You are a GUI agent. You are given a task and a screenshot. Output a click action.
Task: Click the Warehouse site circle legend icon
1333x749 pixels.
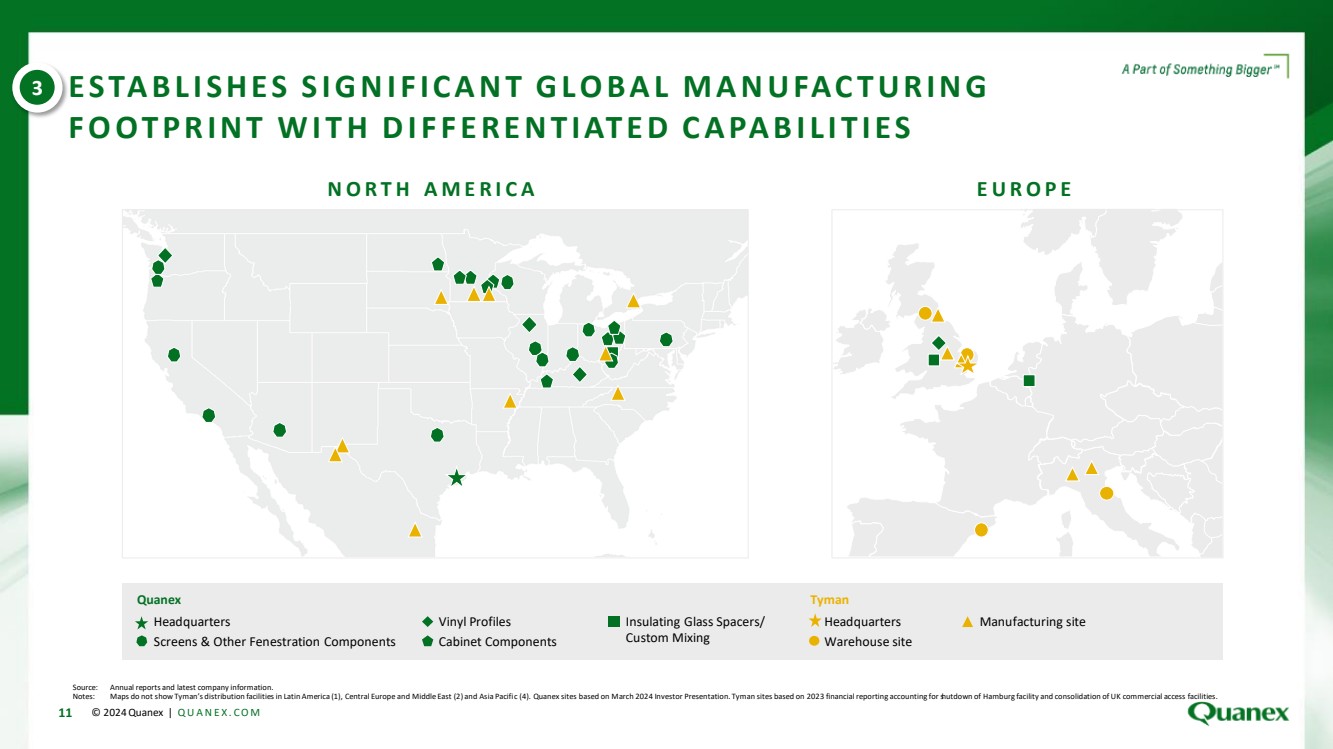pyautogui.click(x=814, y=641)
